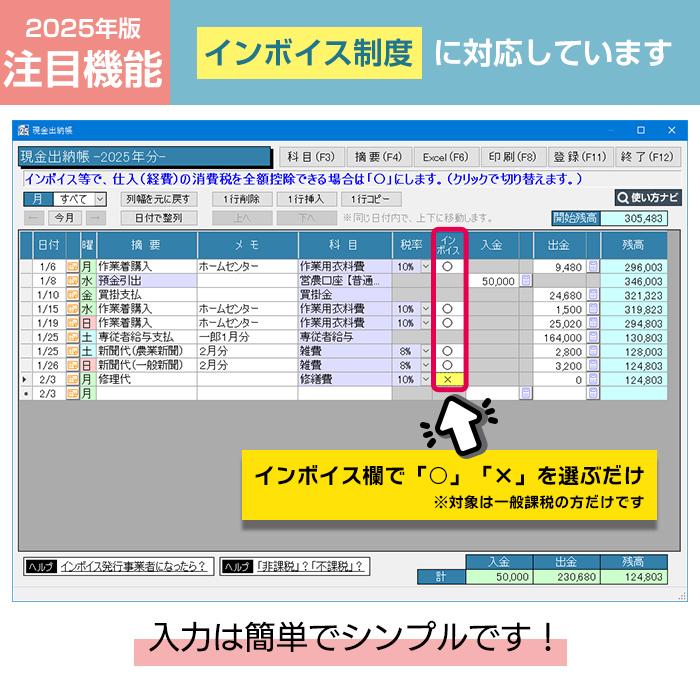Click the 出金 total 230,680
The width and height of the screenshot is (700, 700).
[567, 577]
